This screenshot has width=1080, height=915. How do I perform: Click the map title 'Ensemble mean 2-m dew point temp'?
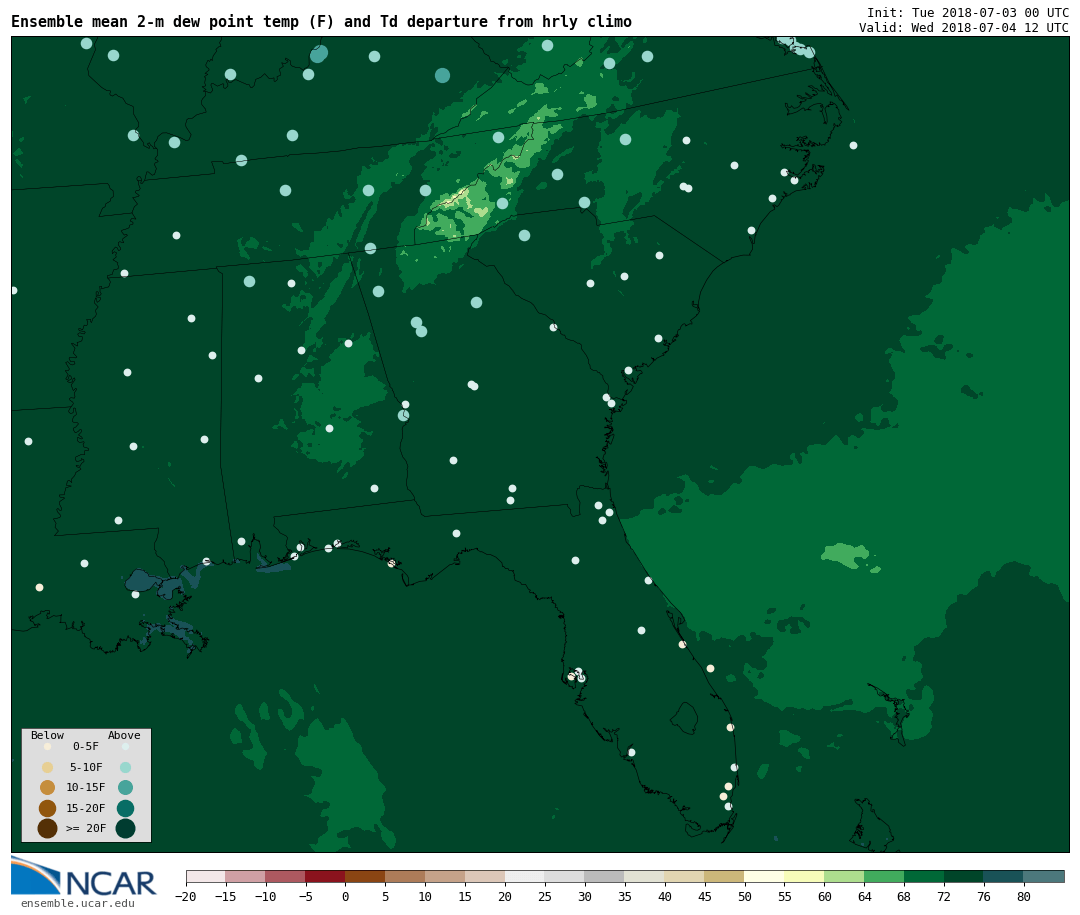(x=321, y=22)
